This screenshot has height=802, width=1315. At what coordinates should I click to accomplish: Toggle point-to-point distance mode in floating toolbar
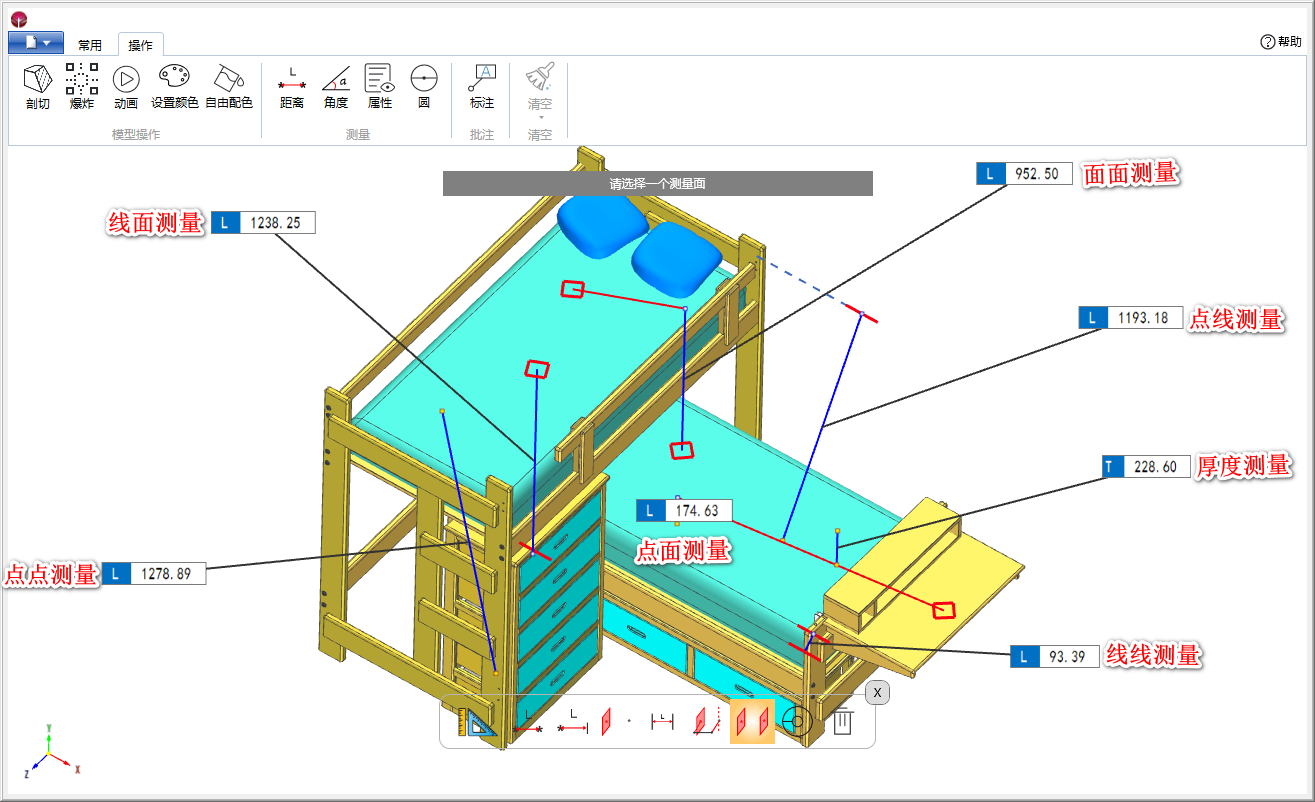coord(528,721)
